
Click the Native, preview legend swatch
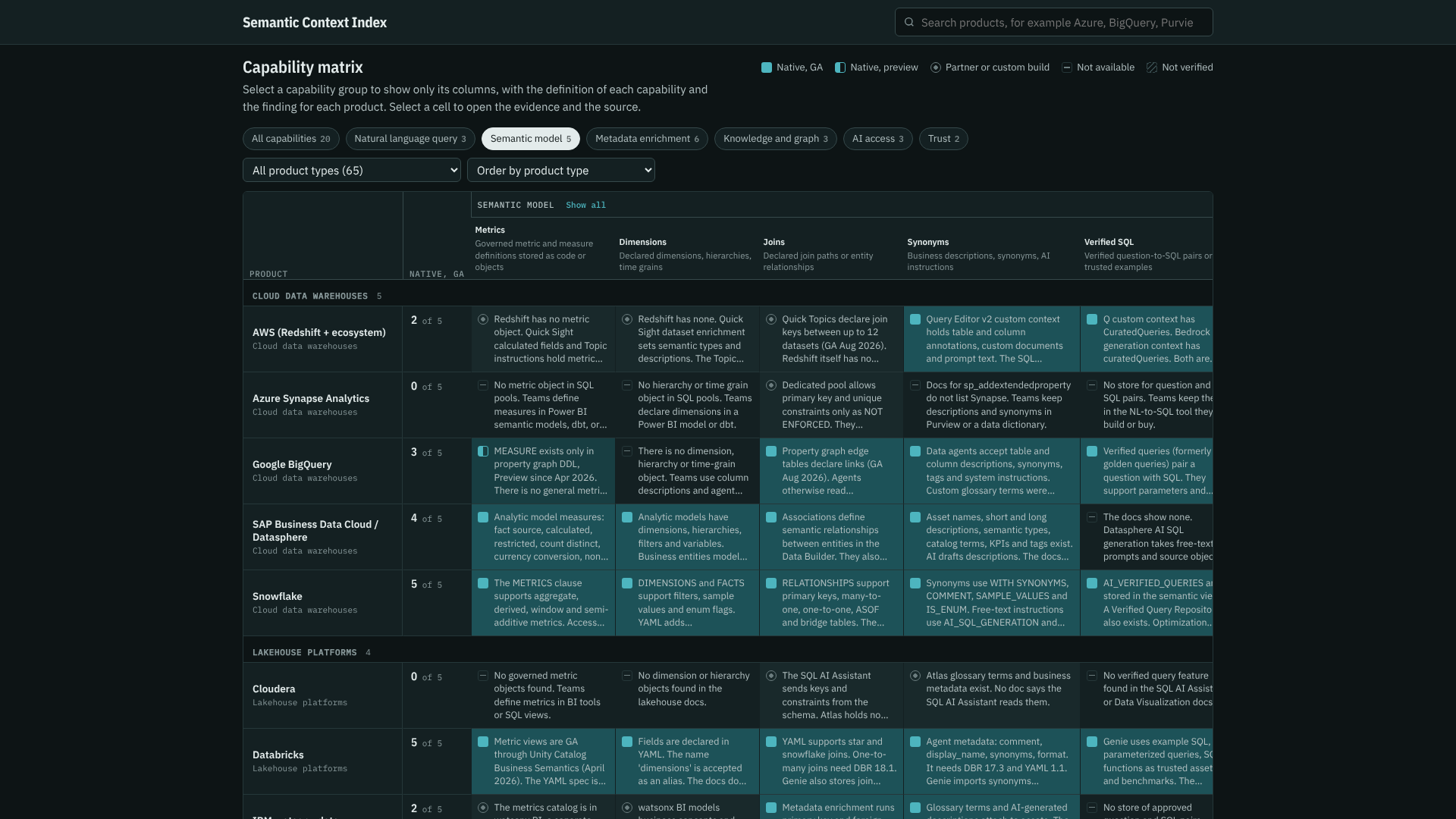point(840,67)
